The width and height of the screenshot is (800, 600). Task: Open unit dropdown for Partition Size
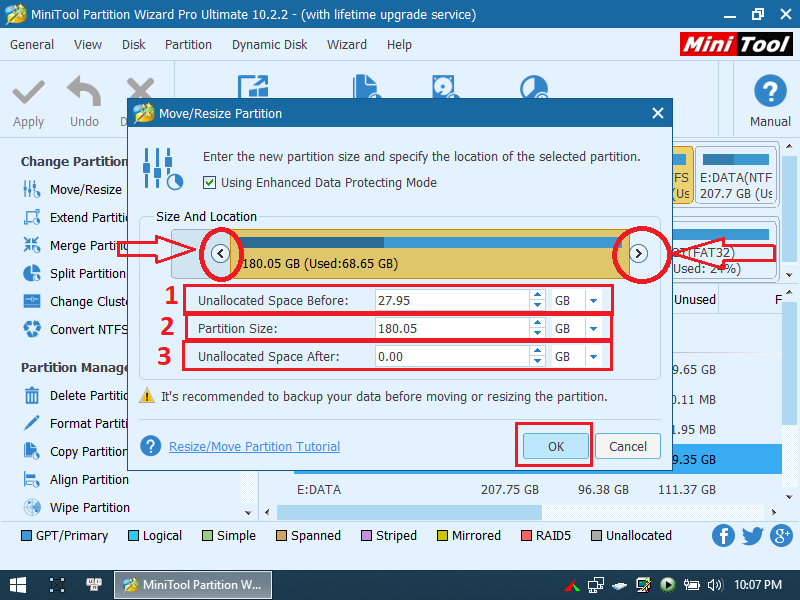point(593,329)
